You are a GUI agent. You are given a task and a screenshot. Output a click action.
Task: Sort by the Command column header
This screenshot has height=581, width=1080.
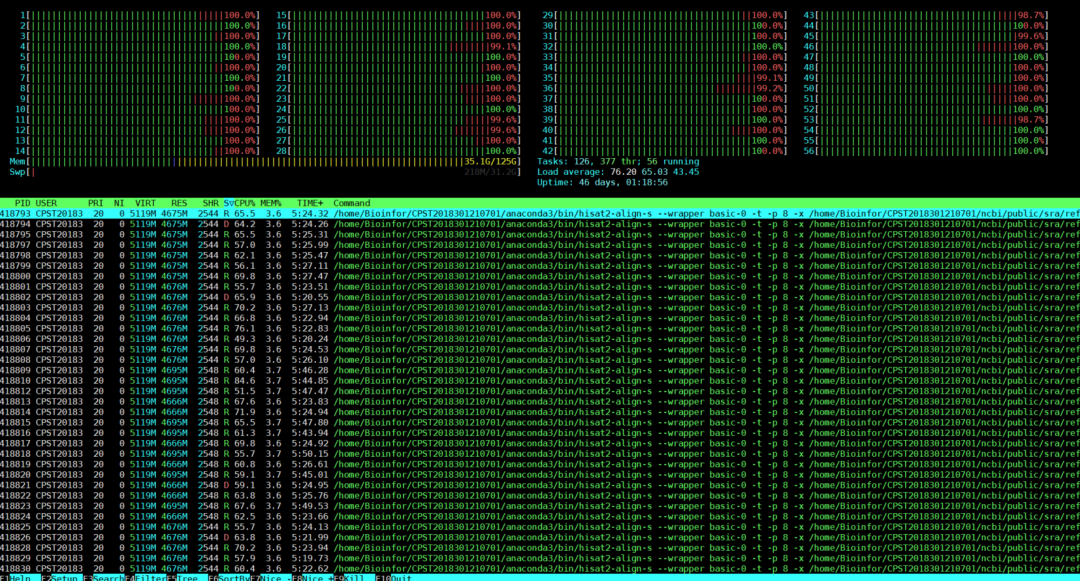click(351, 203)
